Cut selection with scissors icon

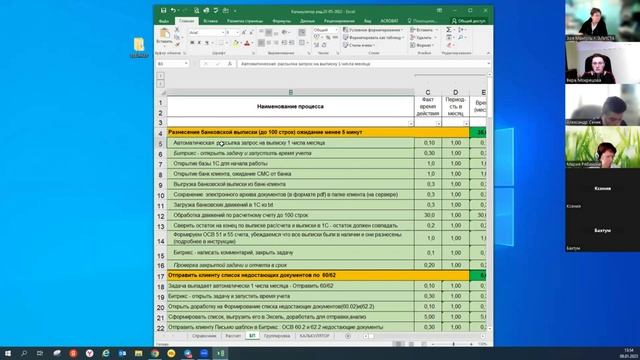177,29
